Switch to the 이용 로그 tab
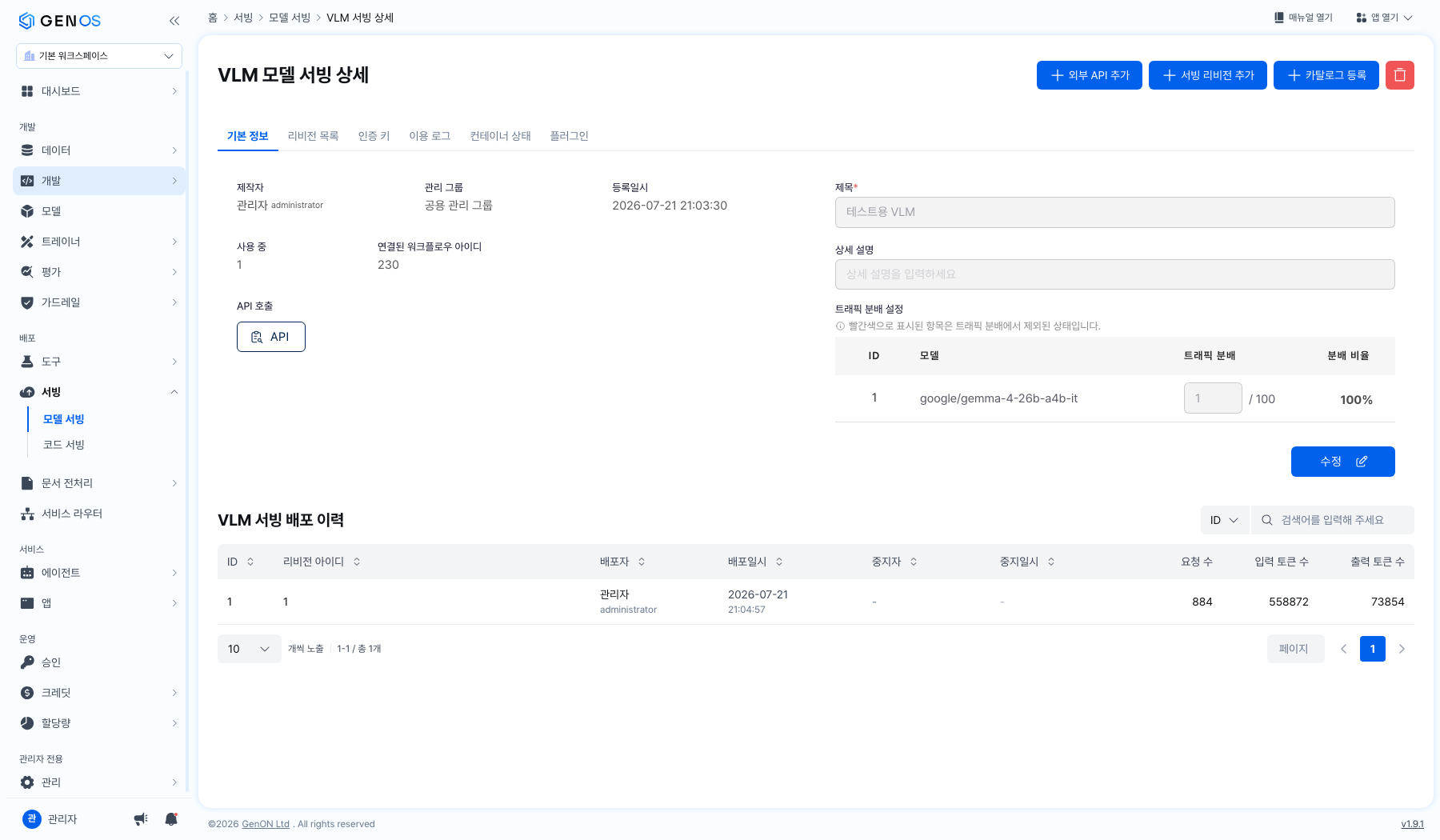The height and width of the screenshot is (840, 1440). [430, 136]
